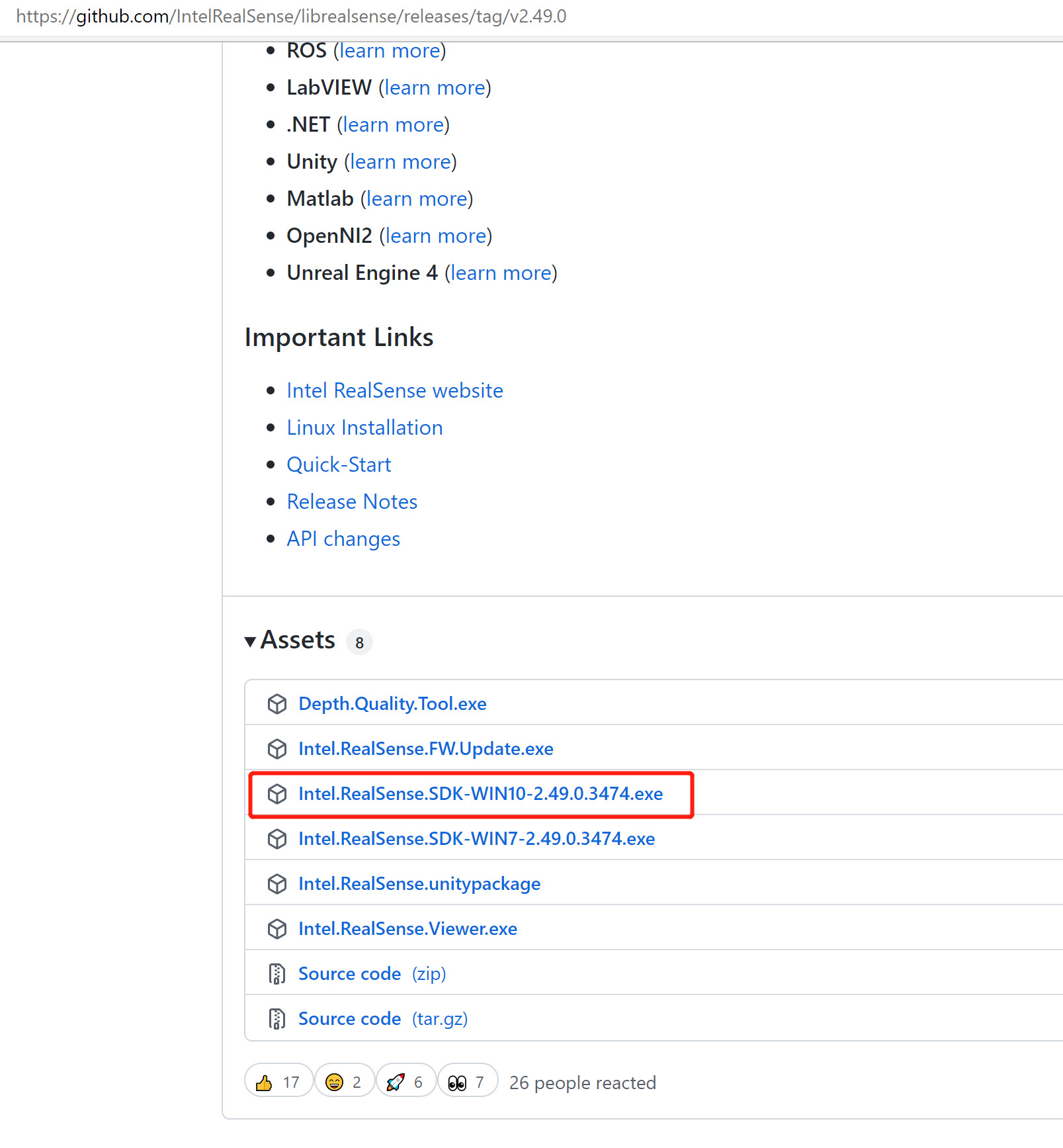Open the Unity learn more link
The width and height of the screenshot is (1063, 1148).
pyautogui.click(x=401, y=162)
